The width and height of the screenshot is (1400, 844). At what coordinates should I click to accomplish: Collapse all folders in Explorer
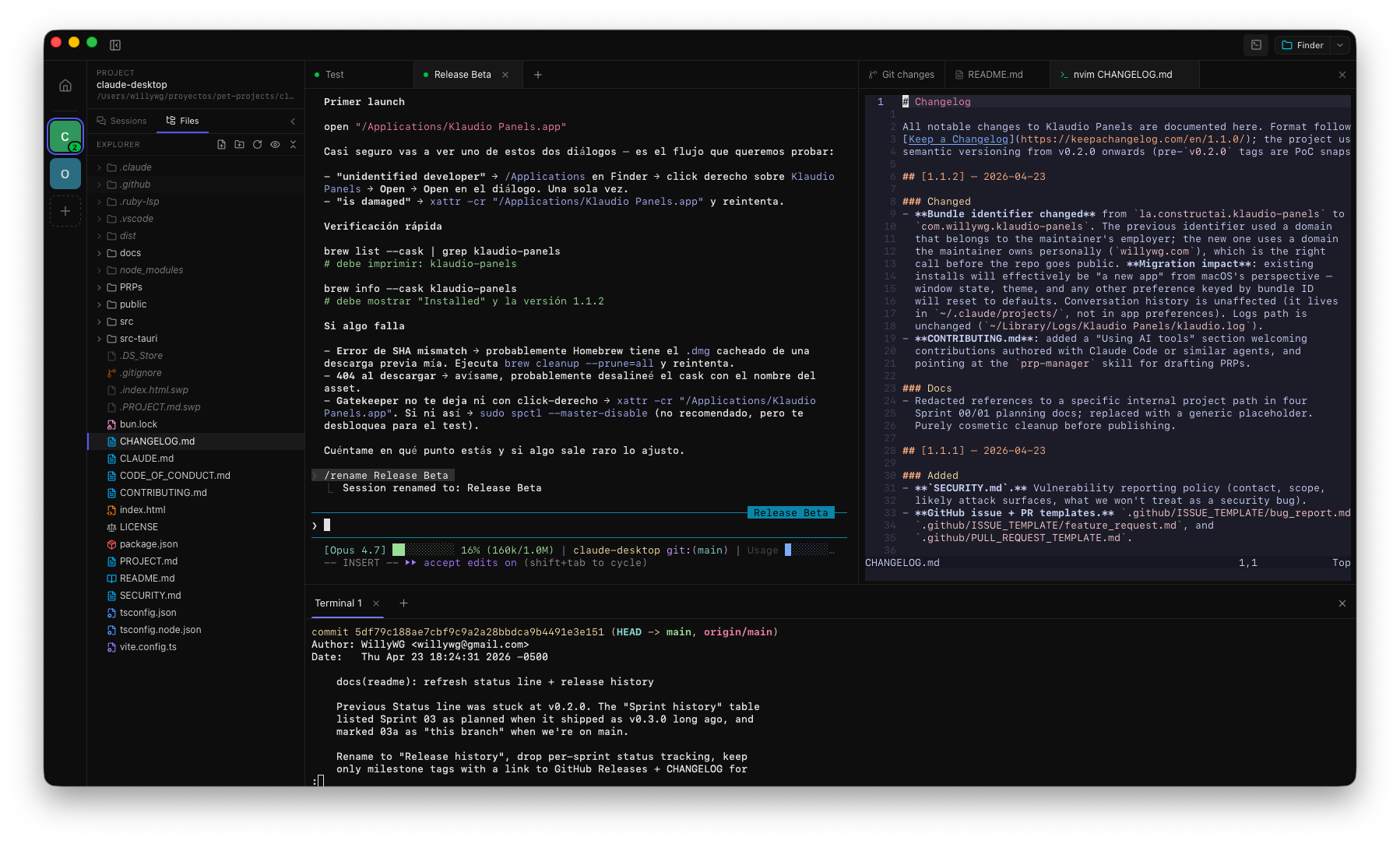[x=293, y=145]
